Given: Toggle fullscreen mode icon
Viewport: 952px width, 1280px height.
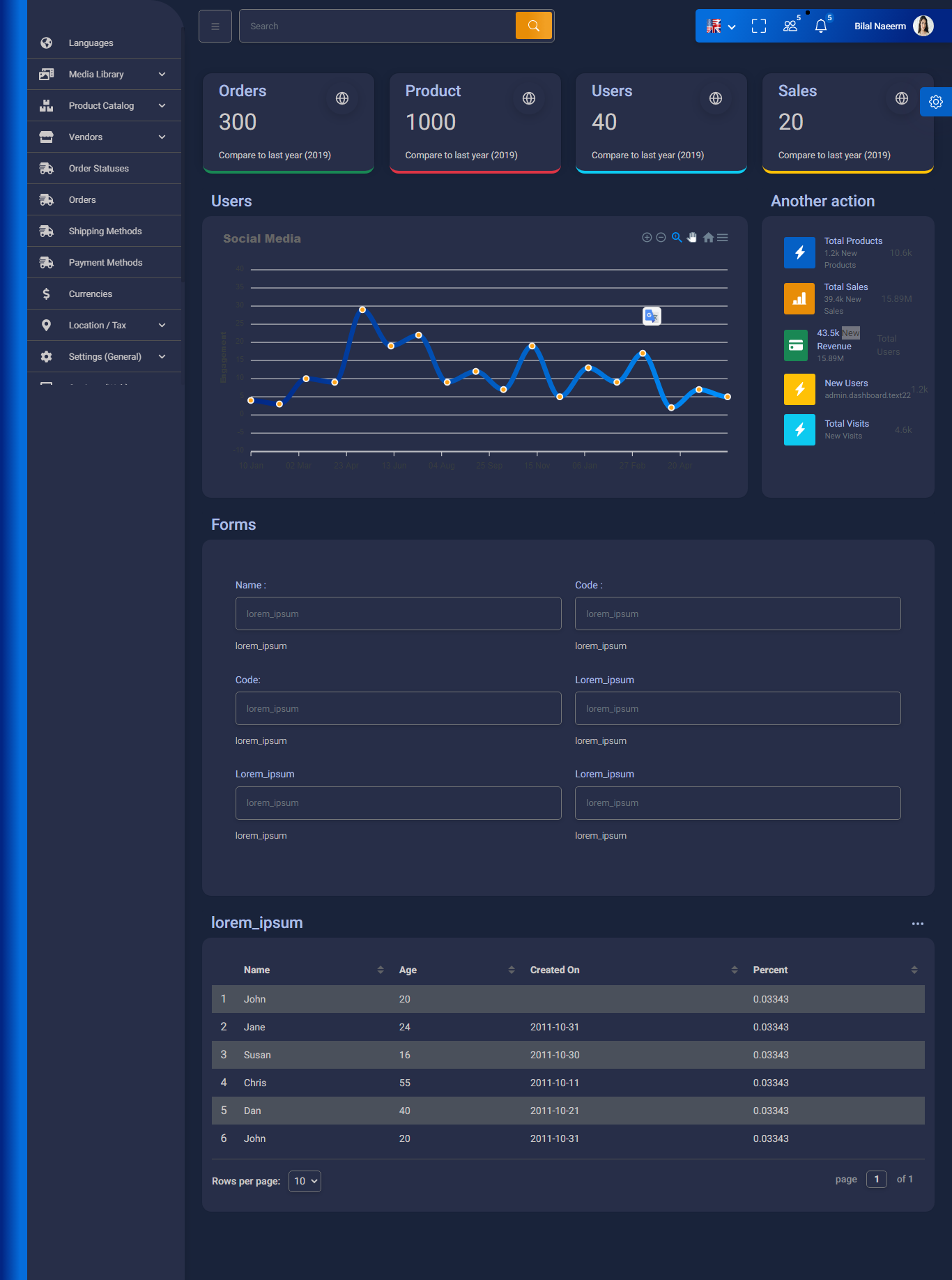Looking at the screenshot, I should coord(759,26).
